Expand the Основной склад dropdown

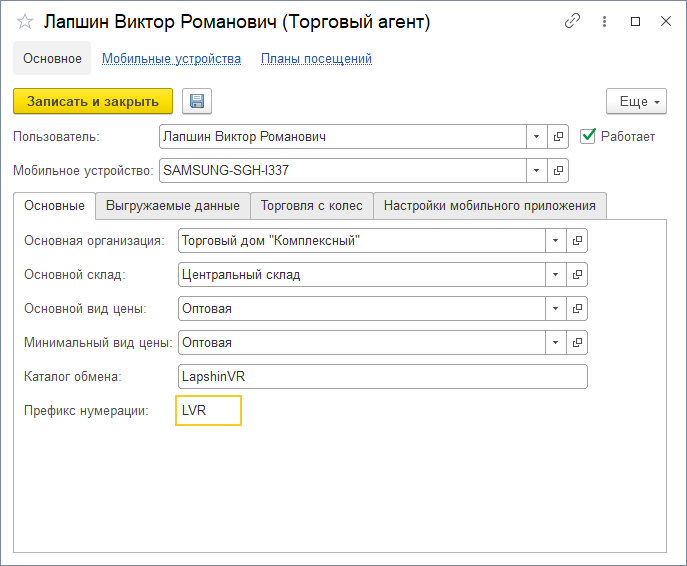[x=555, y=274]
